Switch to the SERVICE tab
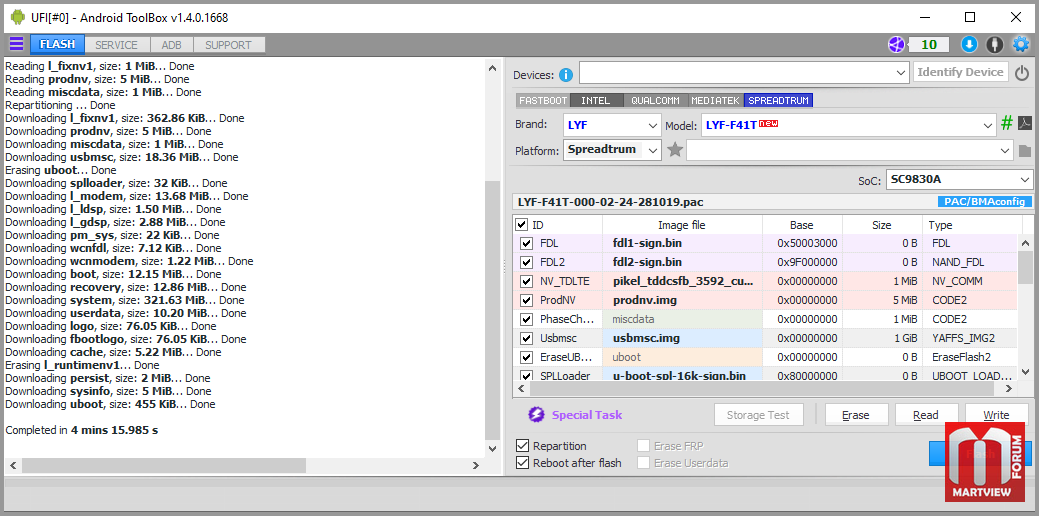1039x516 pixels. [x=117, y=45]
